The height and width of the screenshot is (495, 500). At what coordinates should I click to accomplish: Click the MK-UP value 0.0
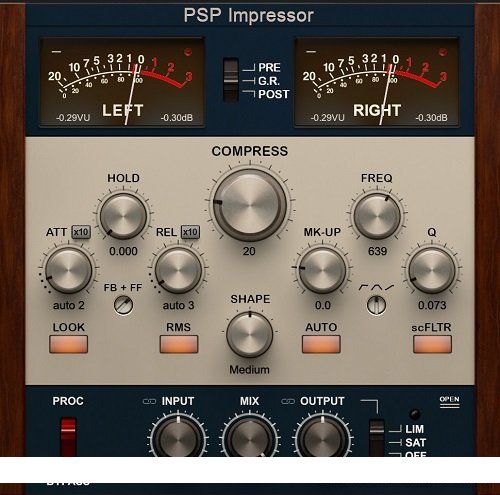coord(322,305)
